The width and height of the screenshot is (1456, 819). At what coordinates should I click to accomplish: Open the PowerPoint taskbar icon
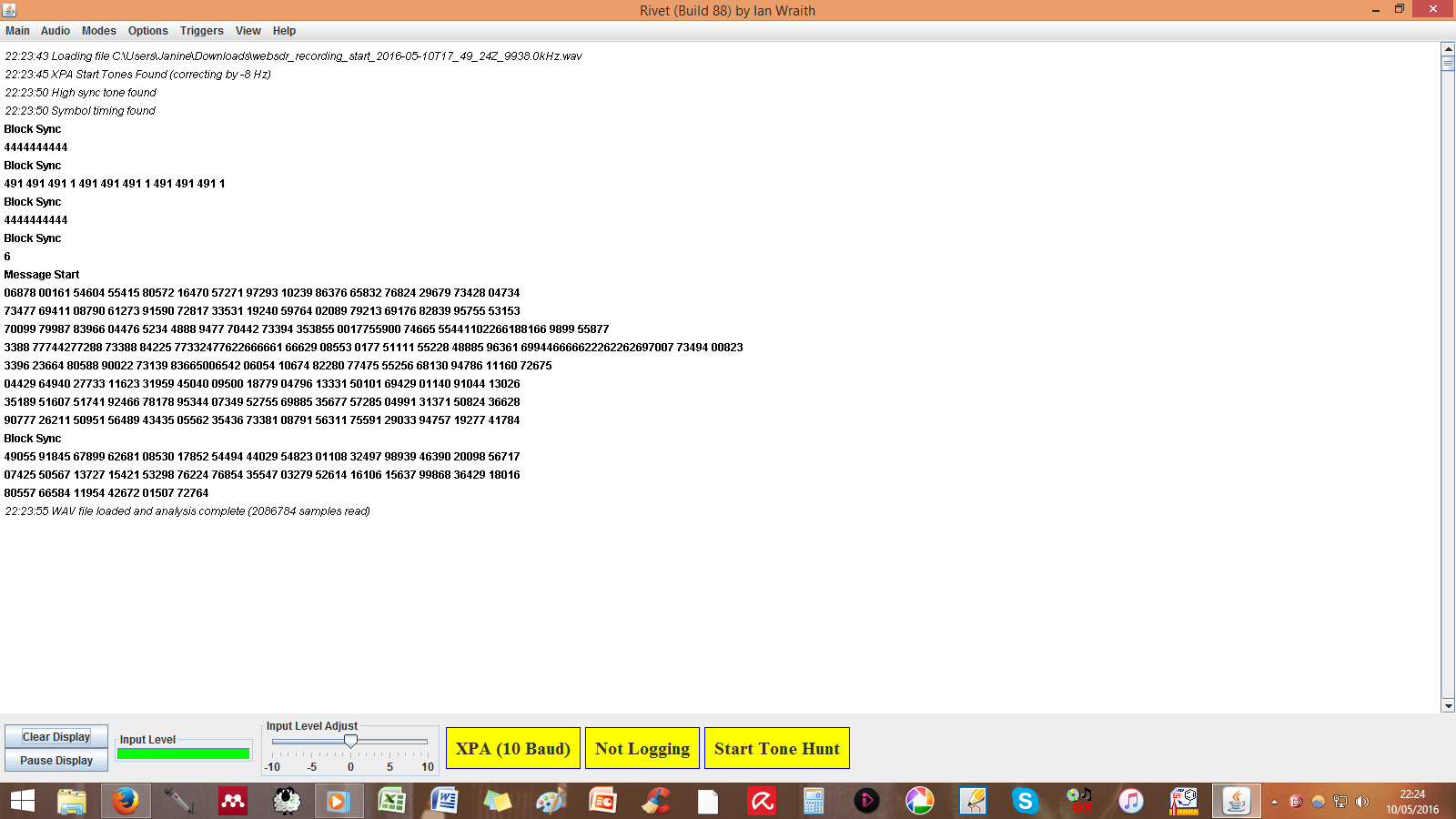pos(602,801)
